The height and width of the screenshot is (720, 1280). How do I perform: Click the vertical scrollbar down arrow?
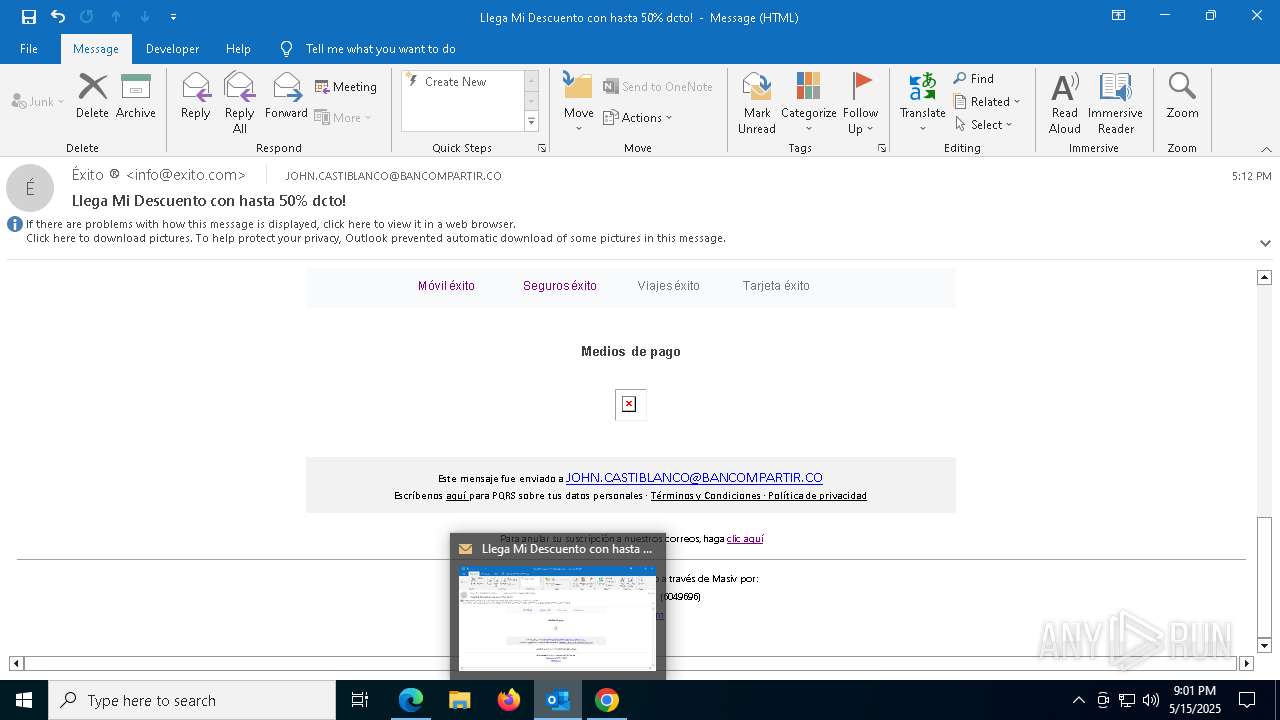1264,646
